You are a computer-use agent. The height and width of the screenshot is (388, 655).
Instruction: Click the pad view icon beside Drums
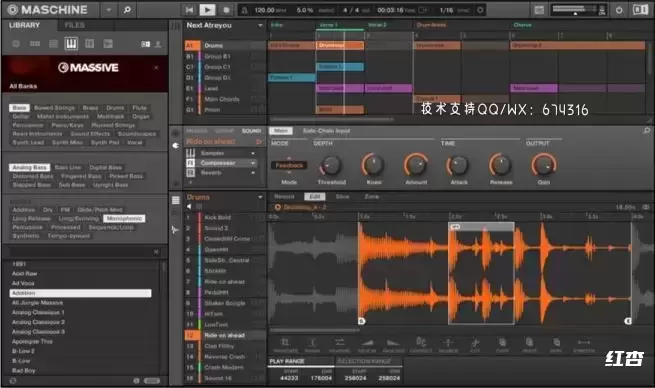click(x=175, y=200)
